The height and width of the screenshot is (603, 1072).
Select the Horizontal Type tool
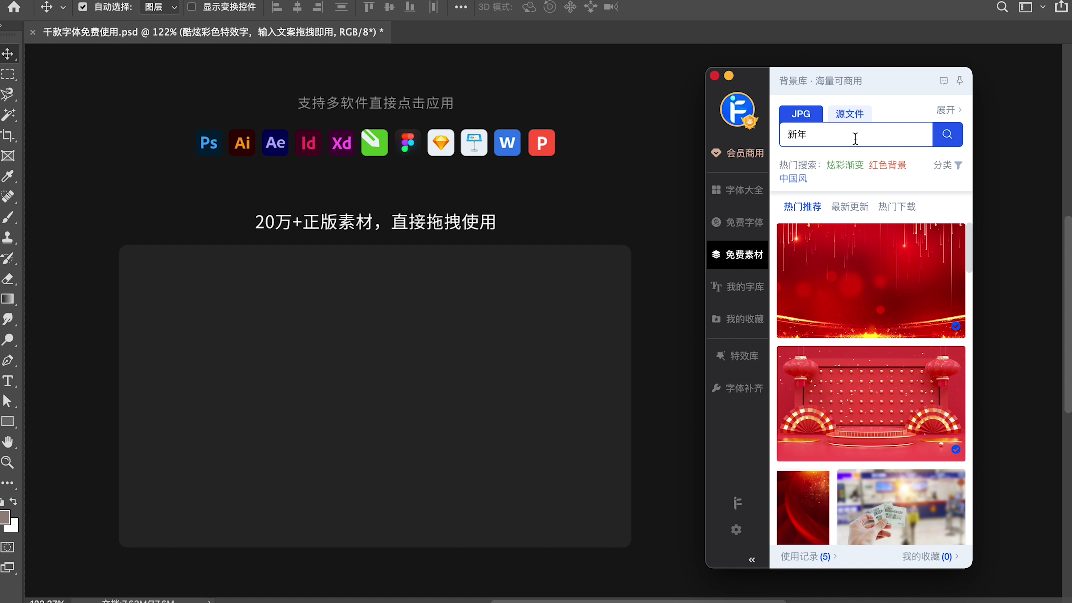(8, 381)
